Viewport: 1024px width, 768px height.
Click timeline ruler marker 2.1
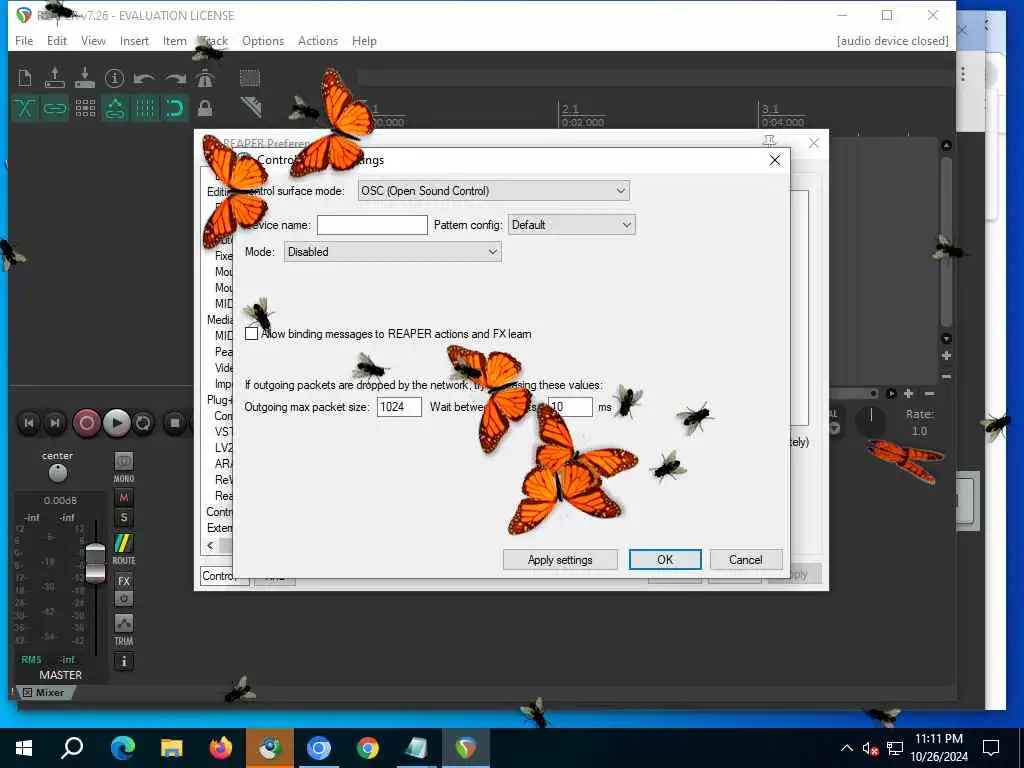point(570,108)
